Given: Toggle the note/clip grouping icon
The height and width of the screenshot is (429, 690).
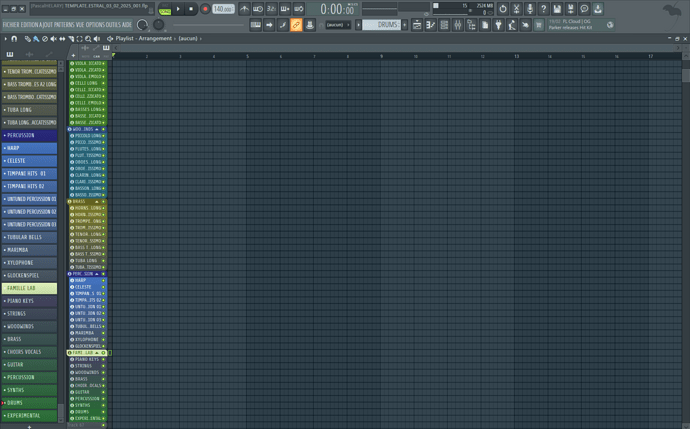Looking at the screenshot, I should tap(283, 25).
